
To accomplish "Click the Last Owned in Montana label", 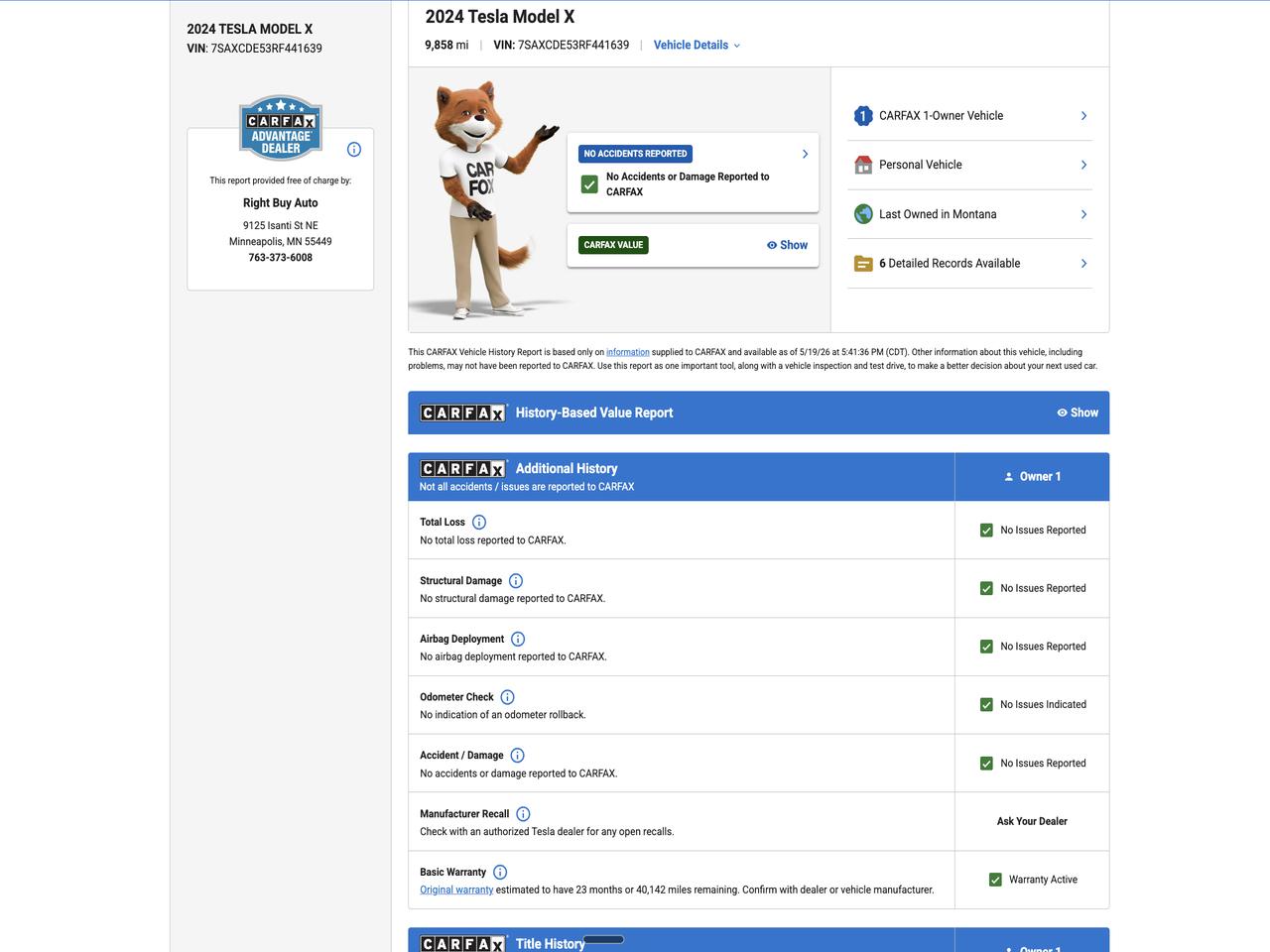I will pos(938,214).
